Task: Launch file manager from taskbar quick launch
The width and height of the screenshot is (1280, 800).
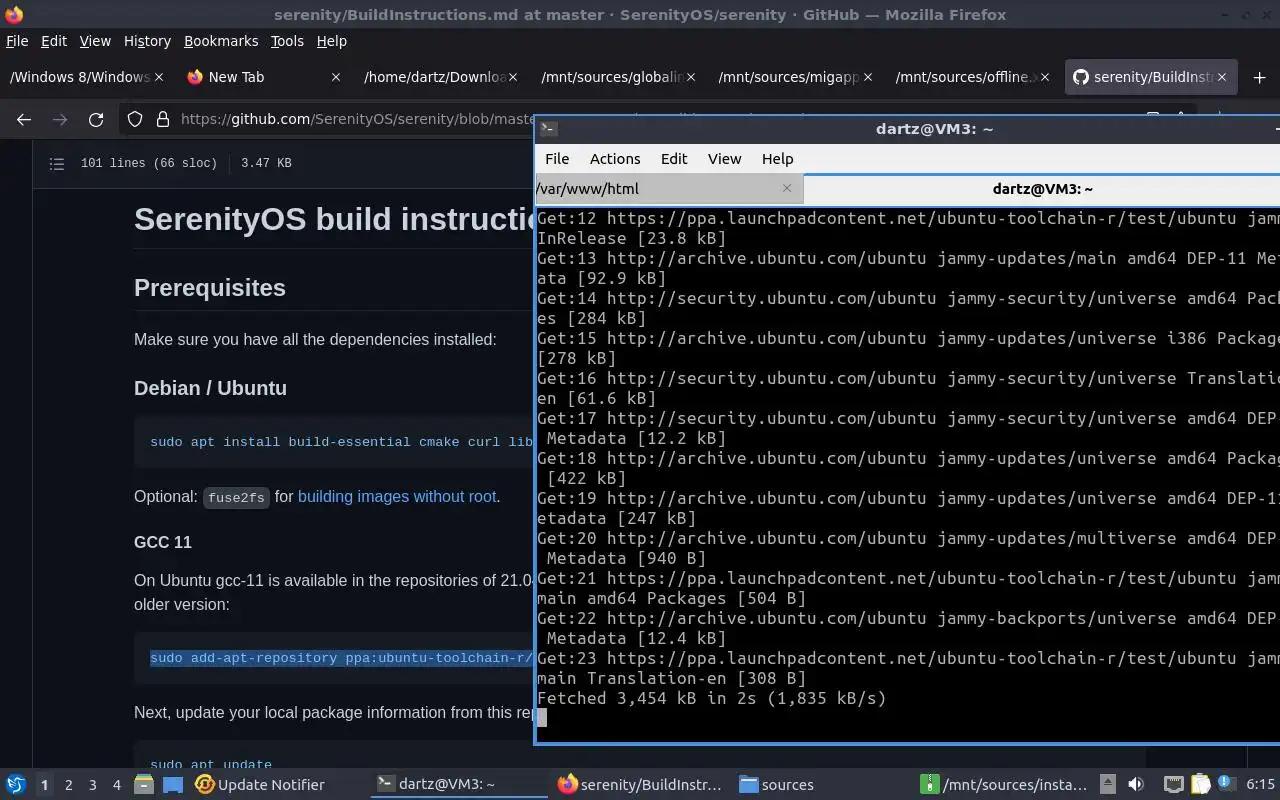Action: pos(144,784)
